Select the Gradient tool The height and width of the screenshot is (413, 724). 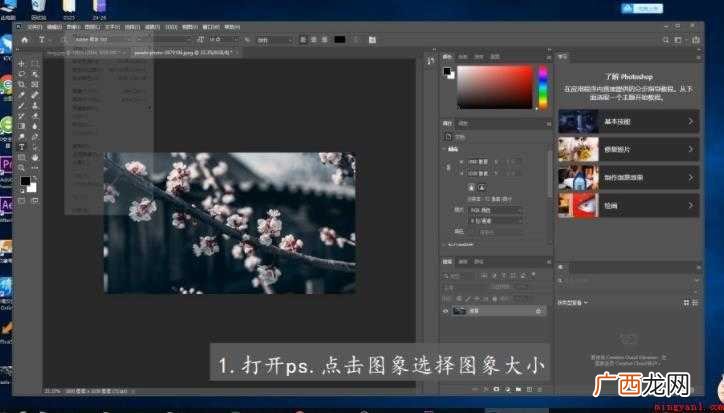(21, 126)
